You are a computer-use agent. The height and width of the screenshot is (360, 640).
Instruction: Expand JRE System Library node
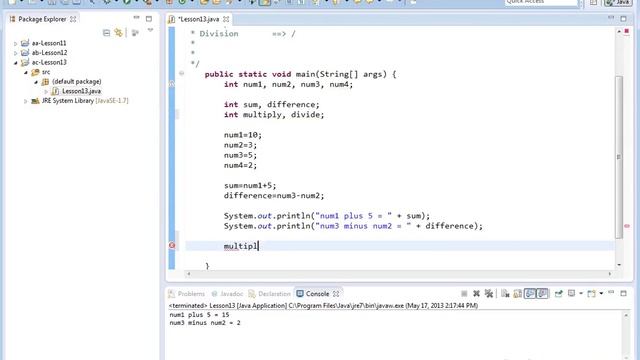25,101
